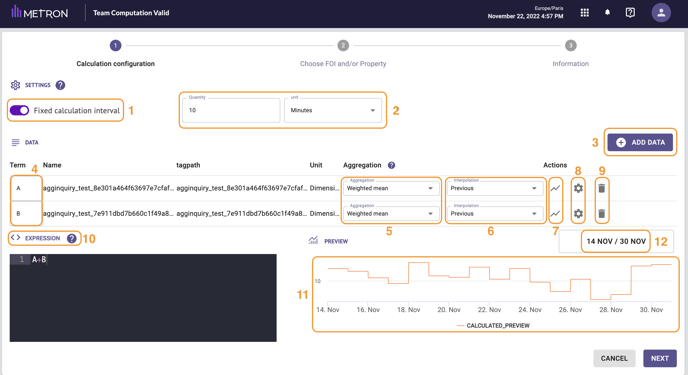Click the Name column header
Screen dimensions: 688x375
[x=52, y=165]
